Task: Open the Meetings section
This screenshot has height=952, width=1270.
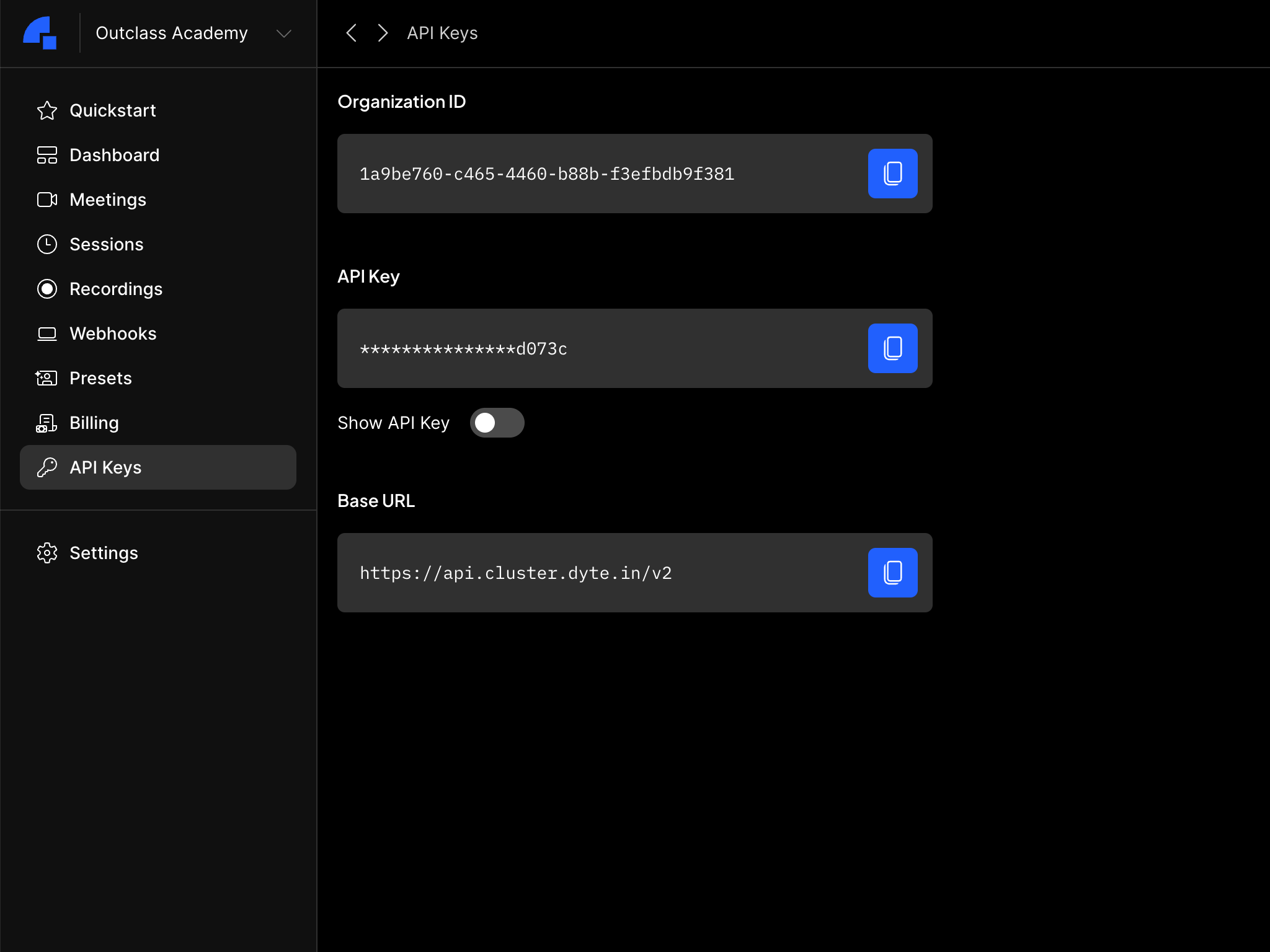Action: point(108,200)
